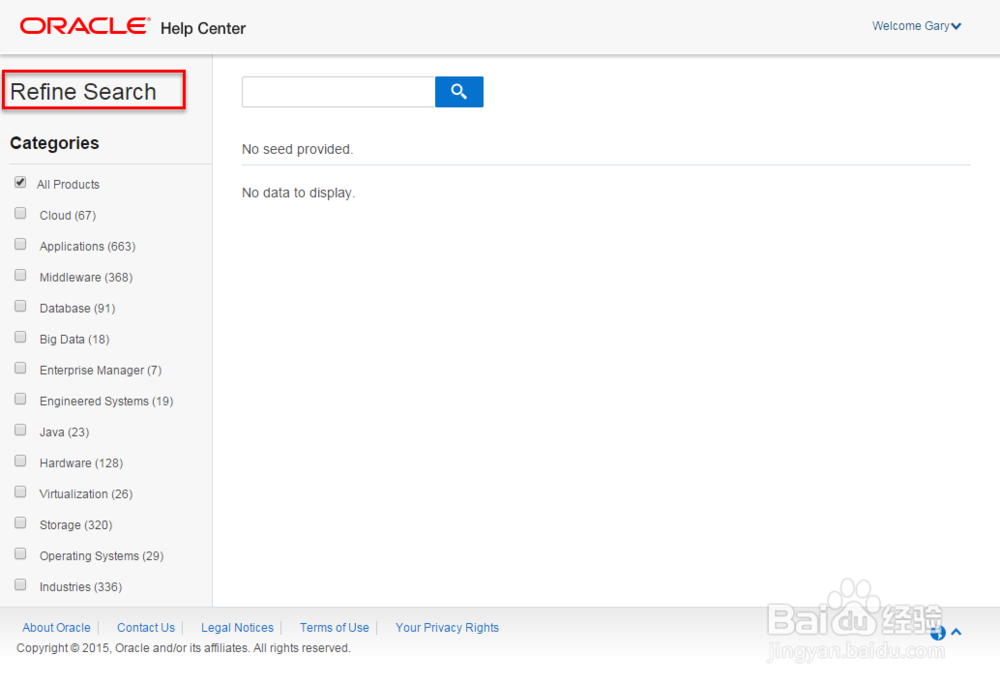Go to Terms of Use page

coord(334,628)
